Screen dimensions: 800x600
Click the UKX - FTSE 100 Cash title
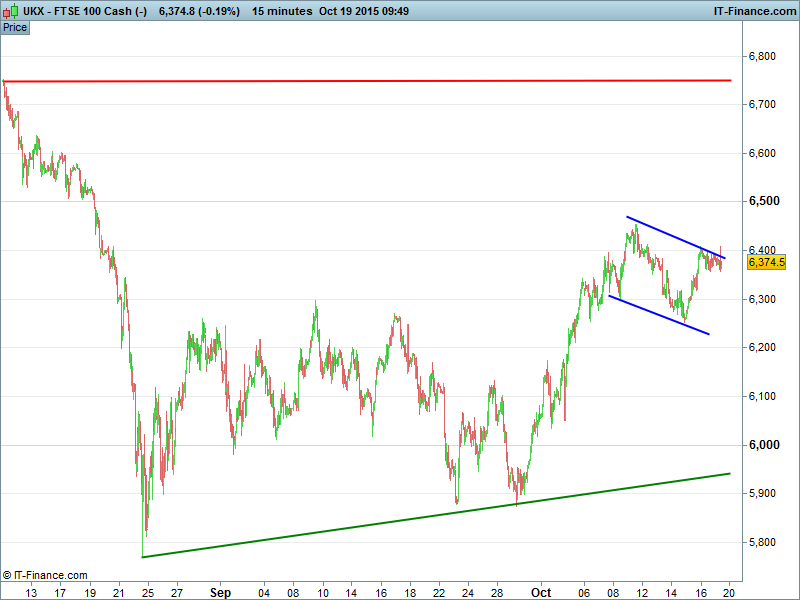[84, 10]
